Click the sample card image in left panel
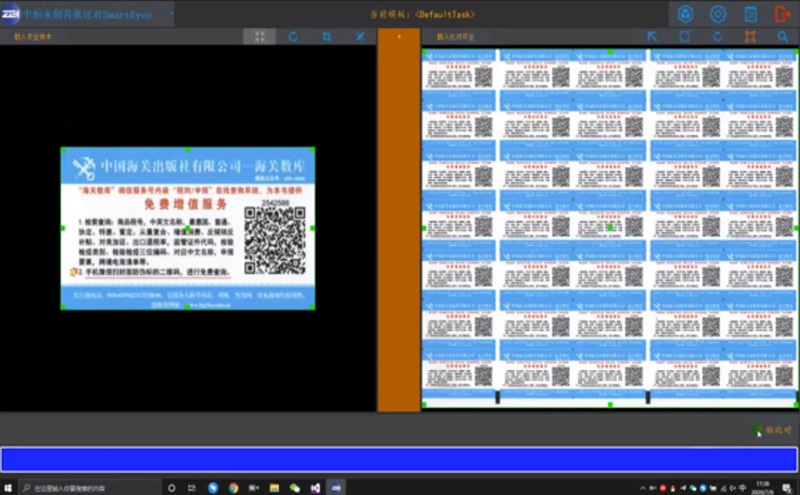Viewport: 800px width, 495px height. tap(188, 229)
